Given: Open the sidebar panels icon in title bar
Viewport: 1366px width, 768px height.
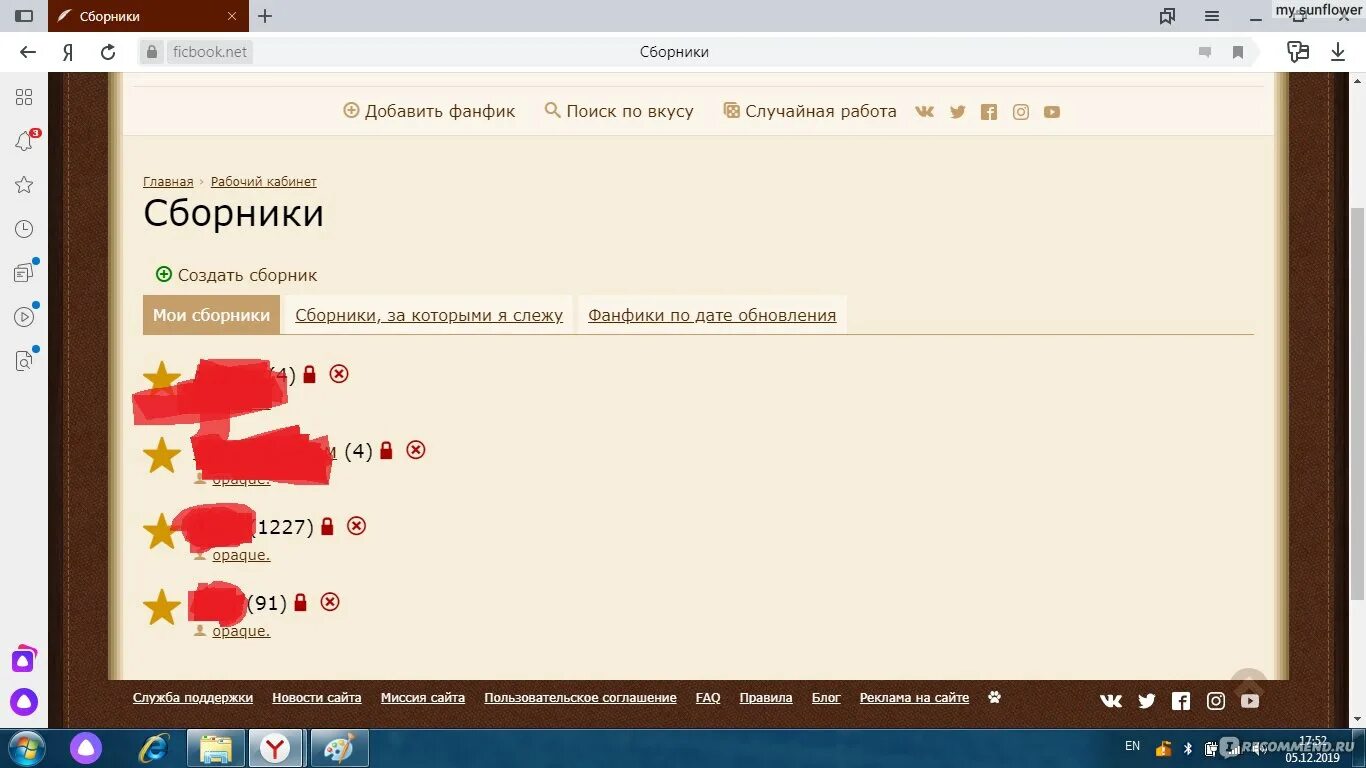Looking at the screenshot, I should [x=24, y=16].
